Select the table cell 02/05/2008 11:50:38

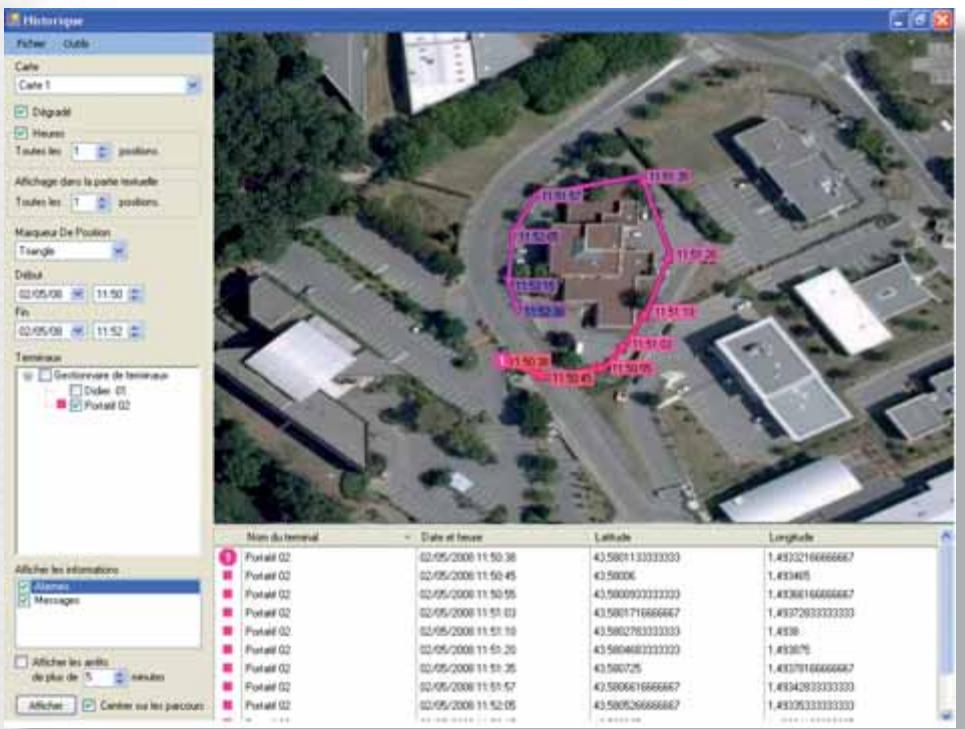pyautogui.click(x=468, y=557)
